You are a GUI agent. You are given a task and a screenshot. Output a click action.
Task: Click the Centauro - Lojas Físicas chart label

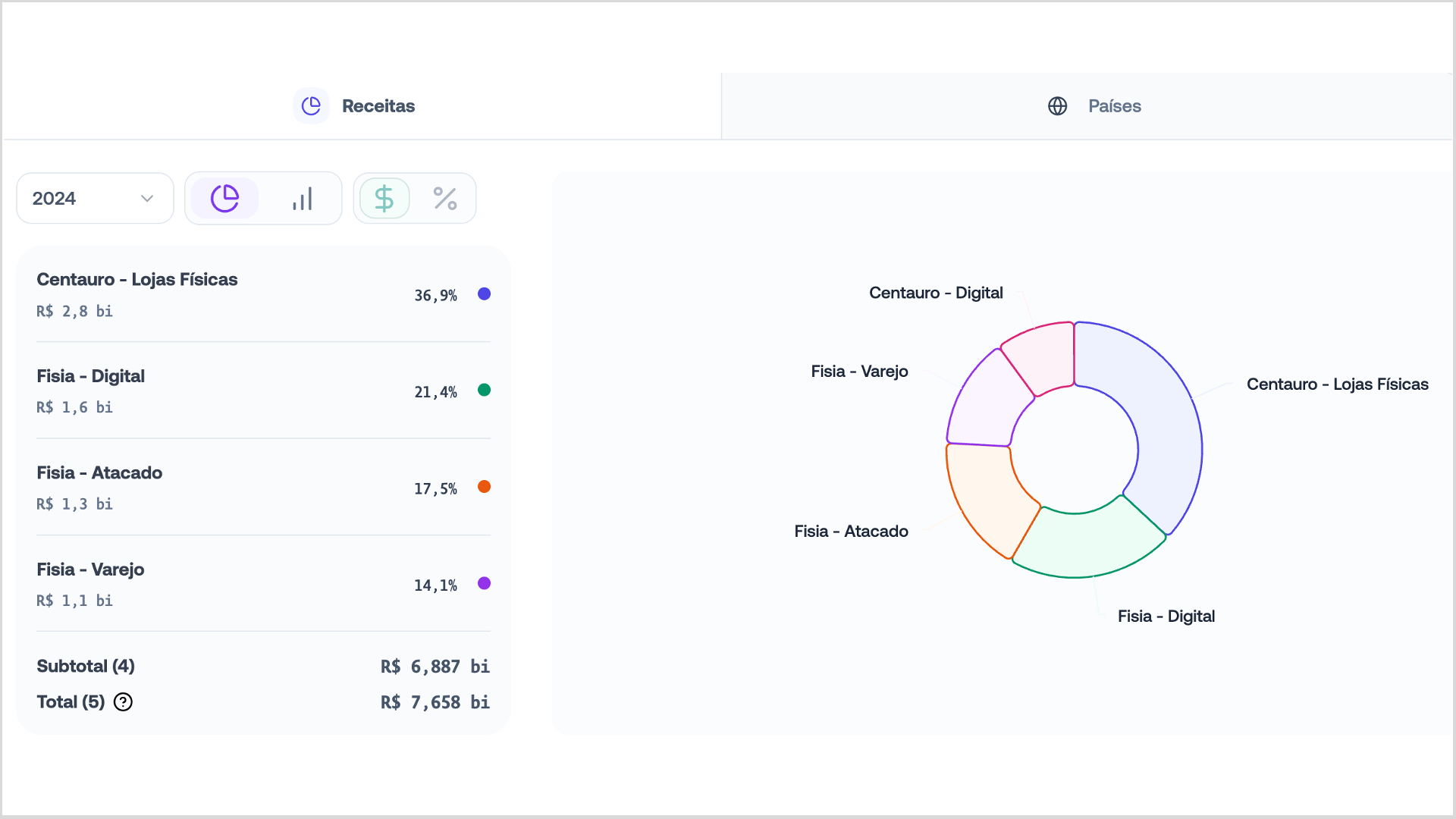[x=1338, y=384]
